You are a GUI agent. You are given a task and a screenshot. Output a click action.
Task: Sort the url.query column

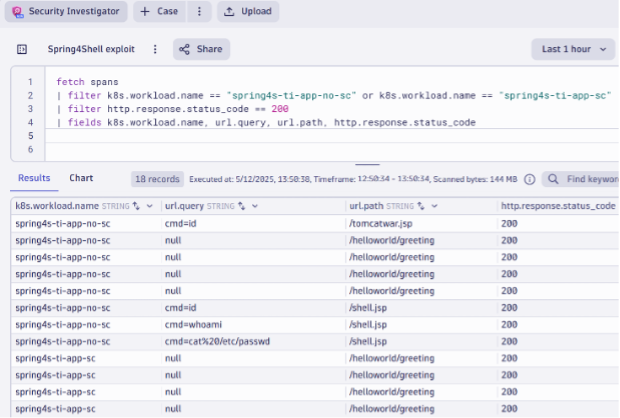pos(241,205)
